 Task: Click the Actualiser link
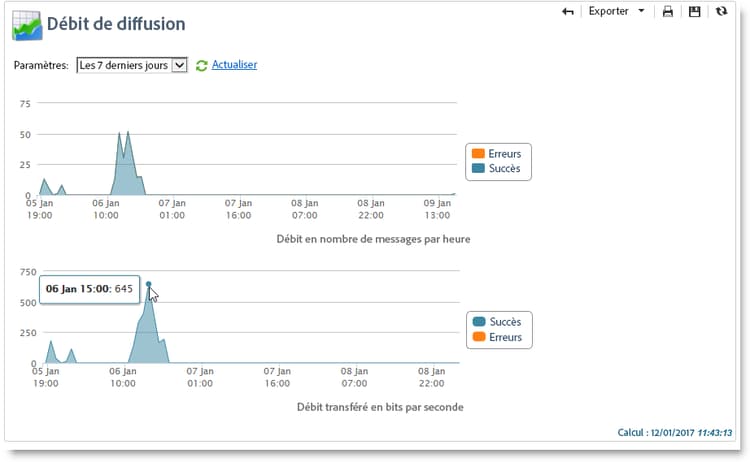click(234, 65)
